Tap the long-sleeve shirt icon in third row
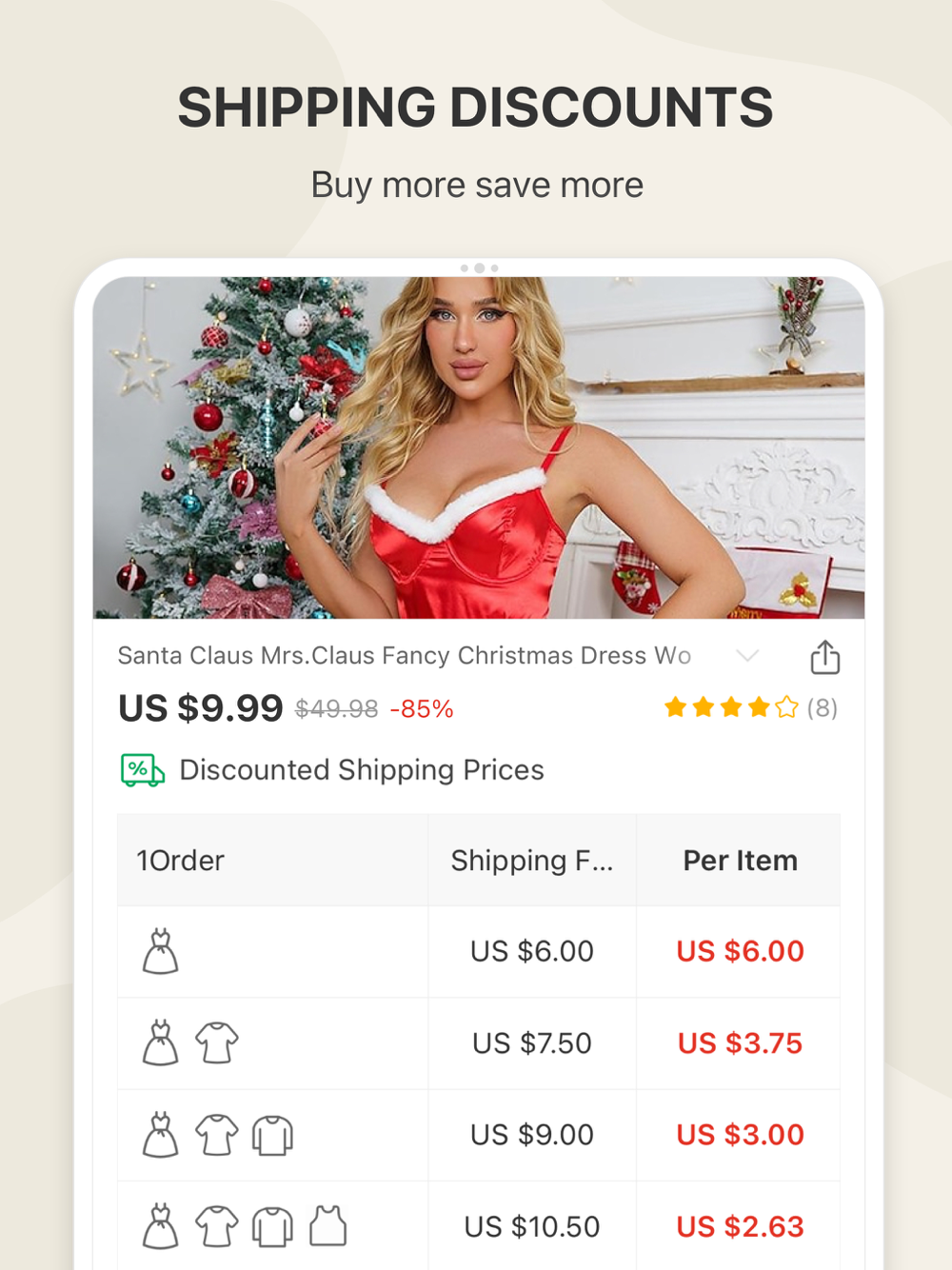The image size is (952, 1270). [x=272, y=1135]
